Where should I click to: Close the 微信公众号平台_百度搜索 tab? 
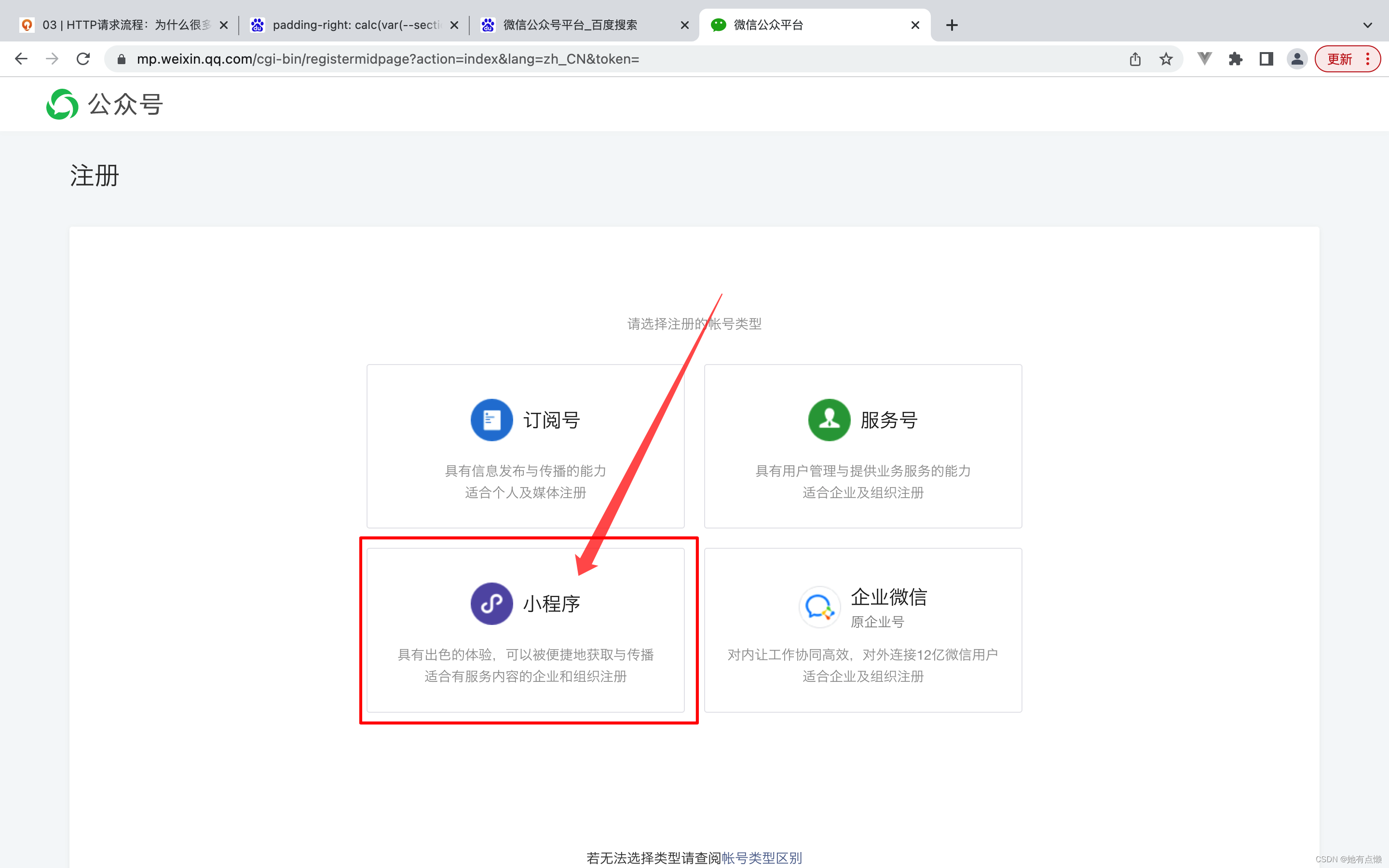point(685,25)
